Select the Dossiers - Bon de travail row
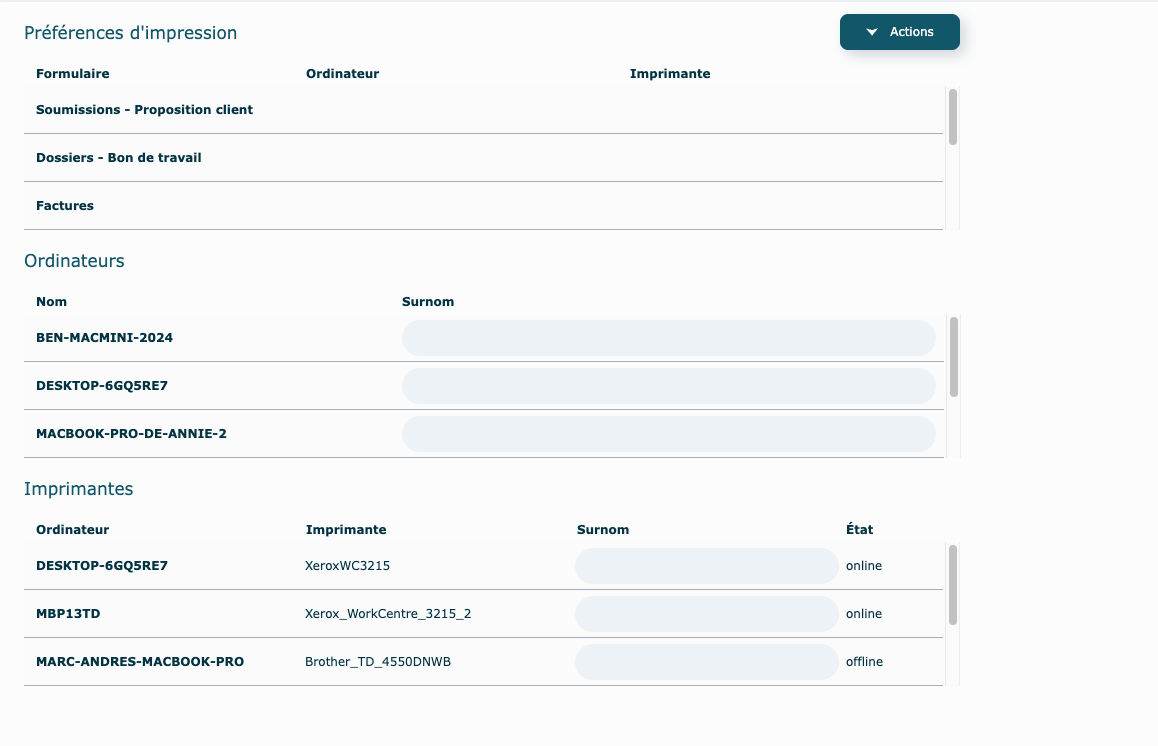This screenshot has width=1158, height=746. pos(119,158)
